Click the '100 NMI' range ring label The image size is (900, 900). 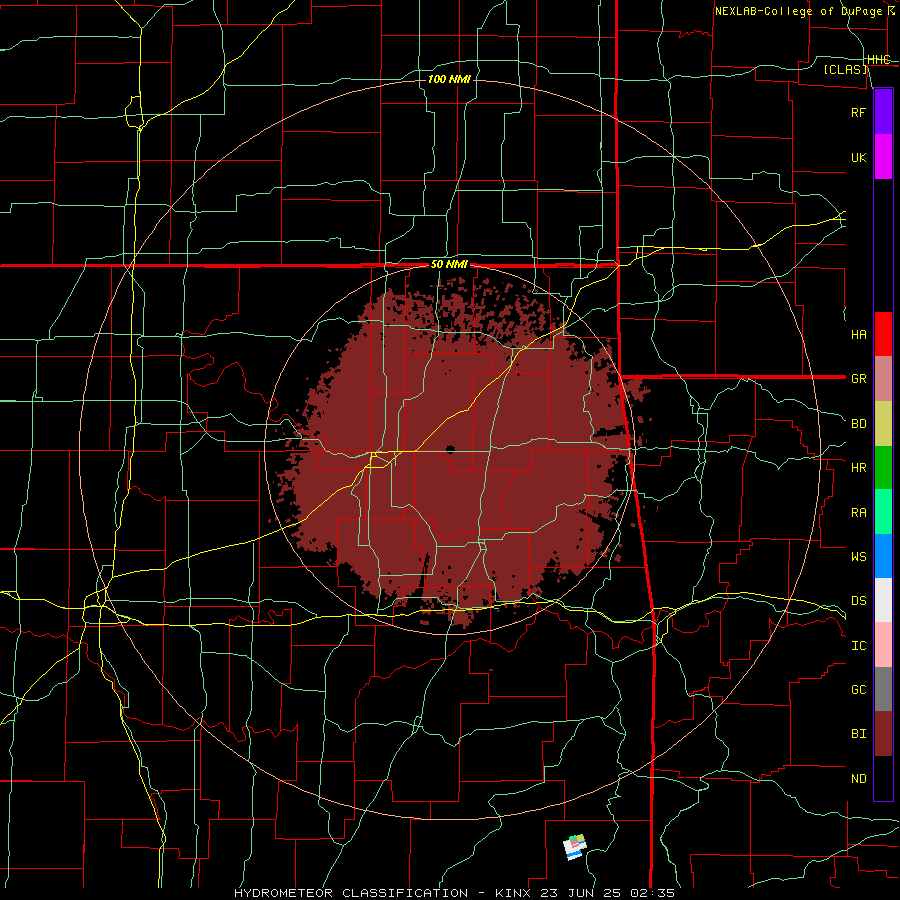pyautogui.click(x=449, y=79)
